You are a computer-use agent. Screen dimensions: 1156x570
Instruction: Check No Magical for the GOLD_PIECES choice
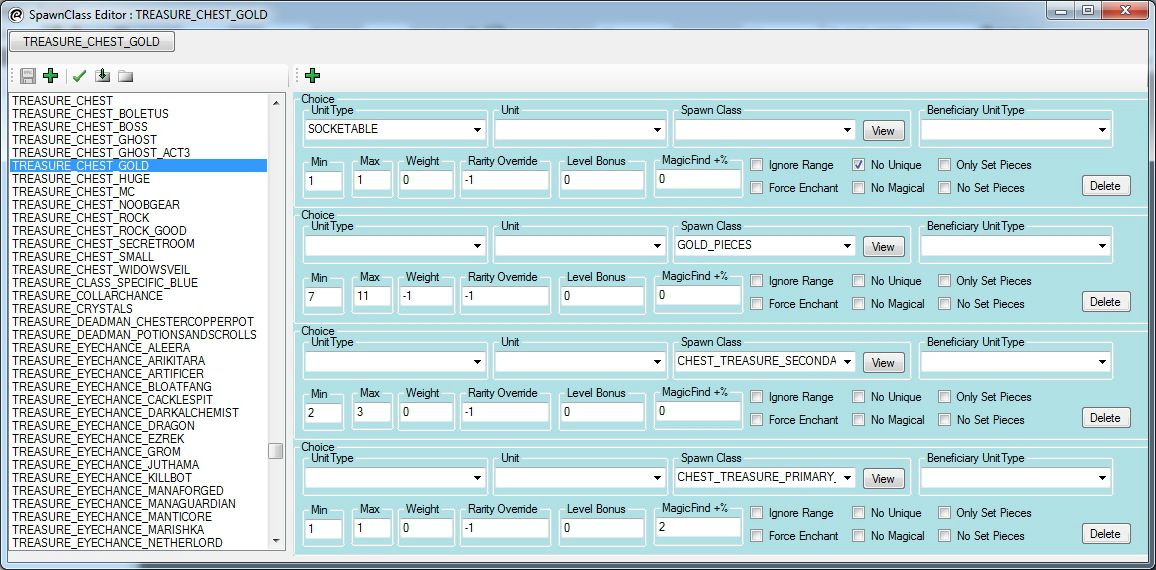pos(858,304)
